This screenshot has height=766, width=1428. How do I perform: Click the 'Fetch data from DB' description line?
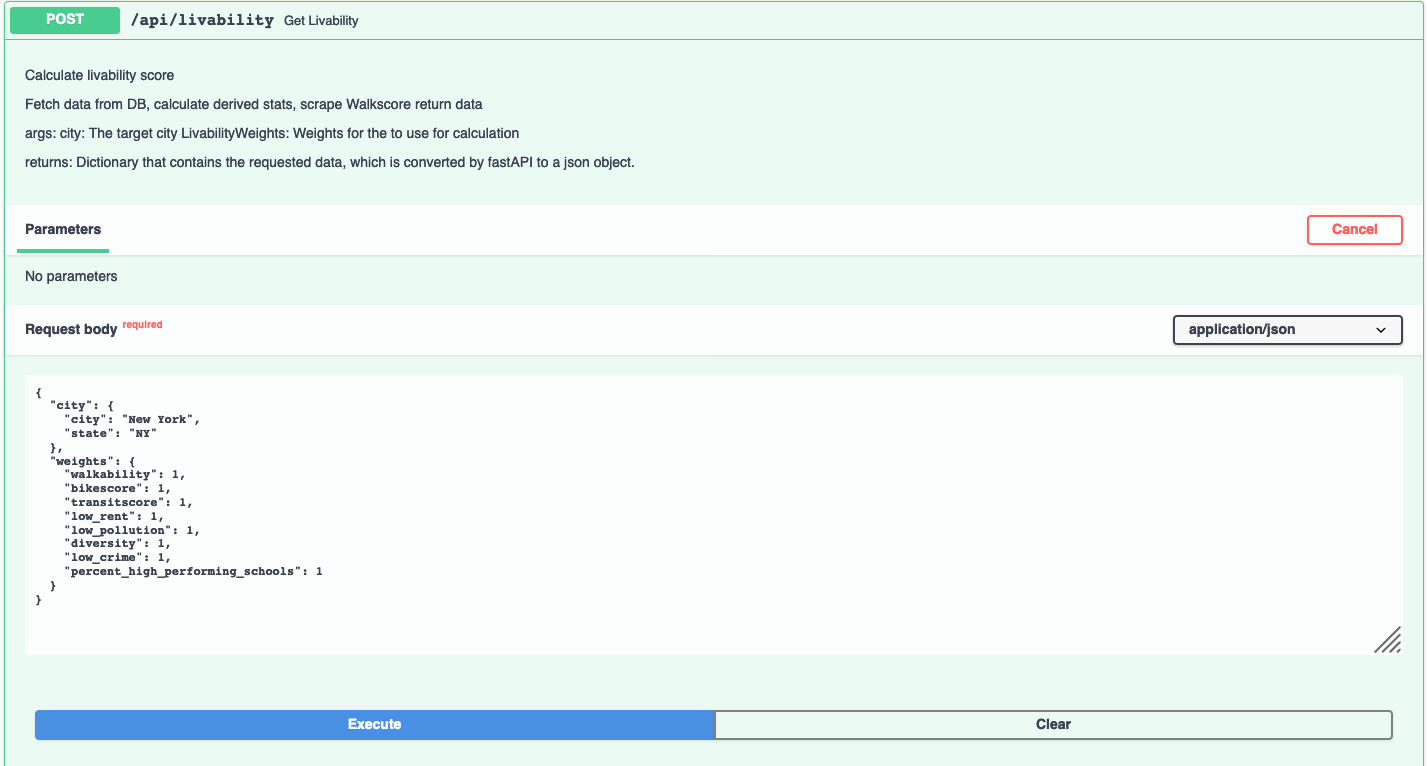pyautogui.click(x=253, y=104)
